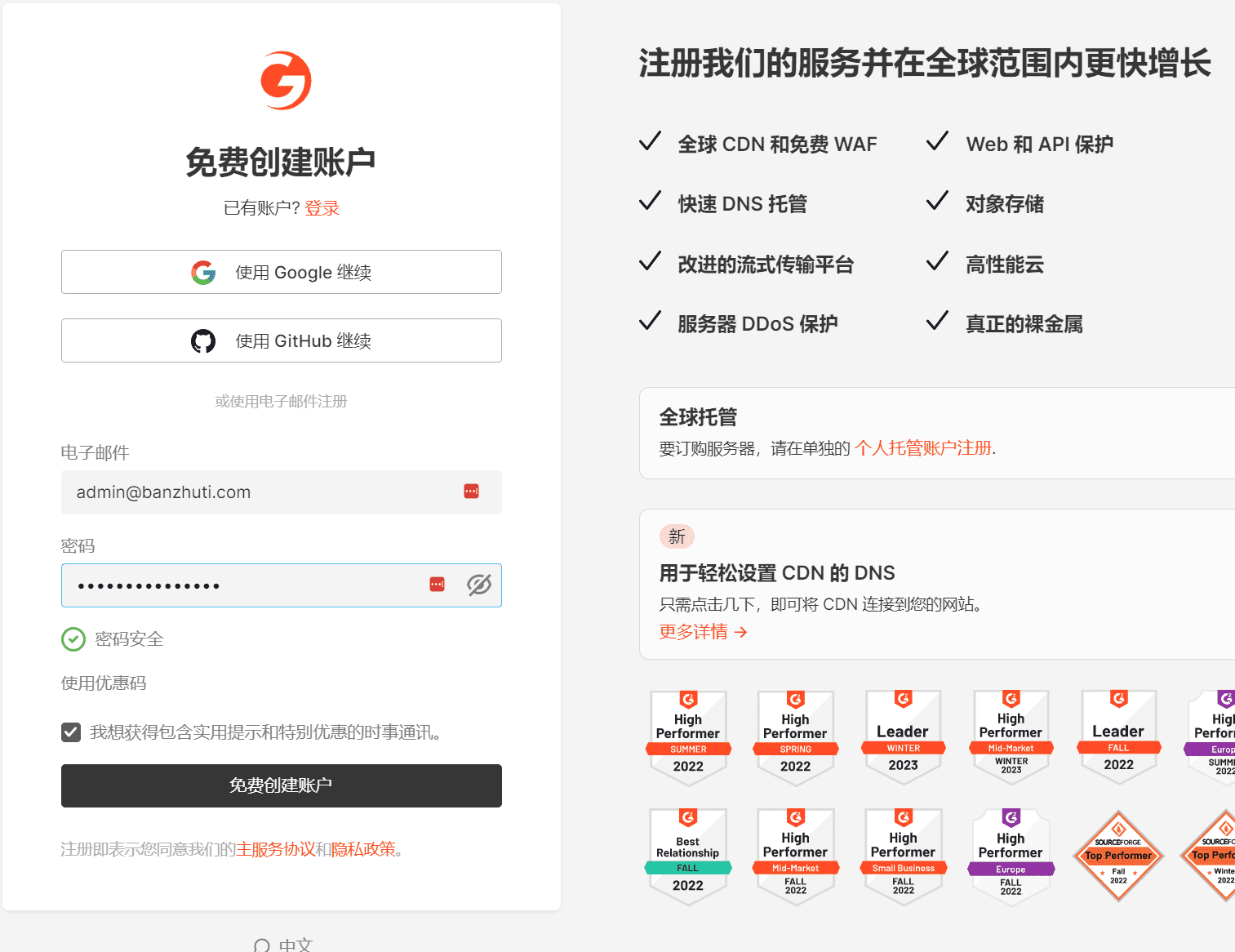Continue with Google button
The image size is (1235, 952).
tap(282, 272)
